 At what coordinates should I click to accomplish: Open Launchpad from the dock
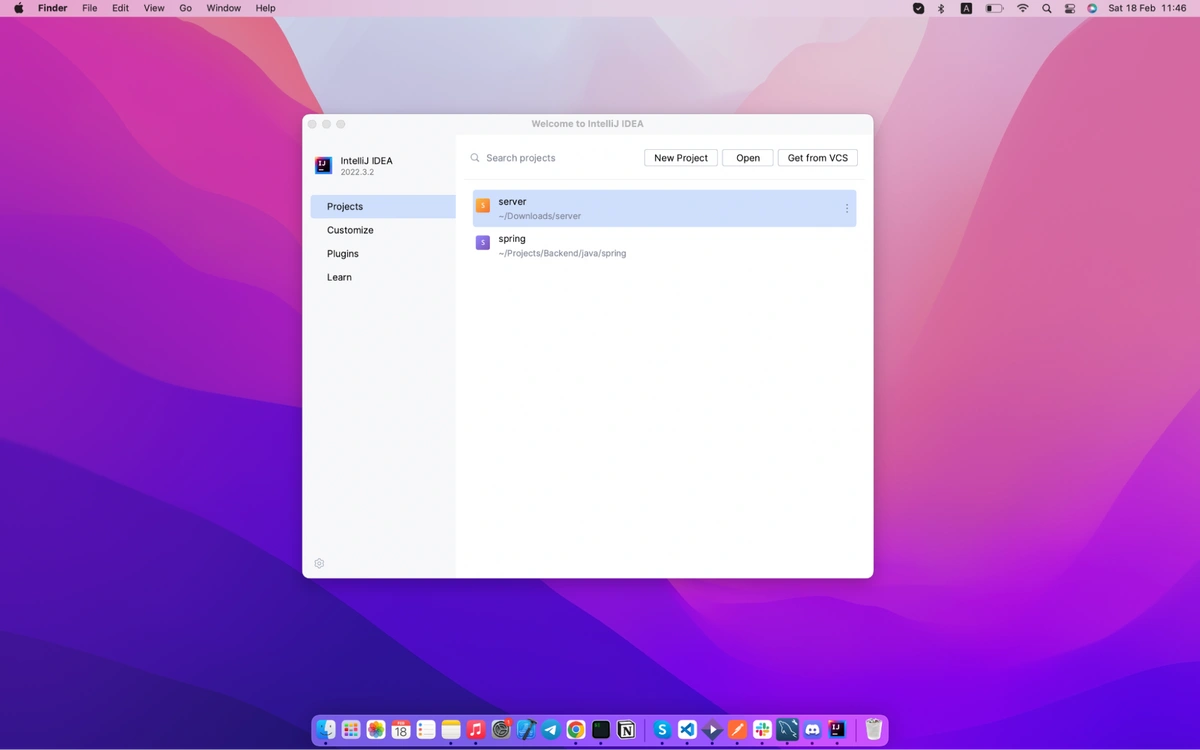351,730
